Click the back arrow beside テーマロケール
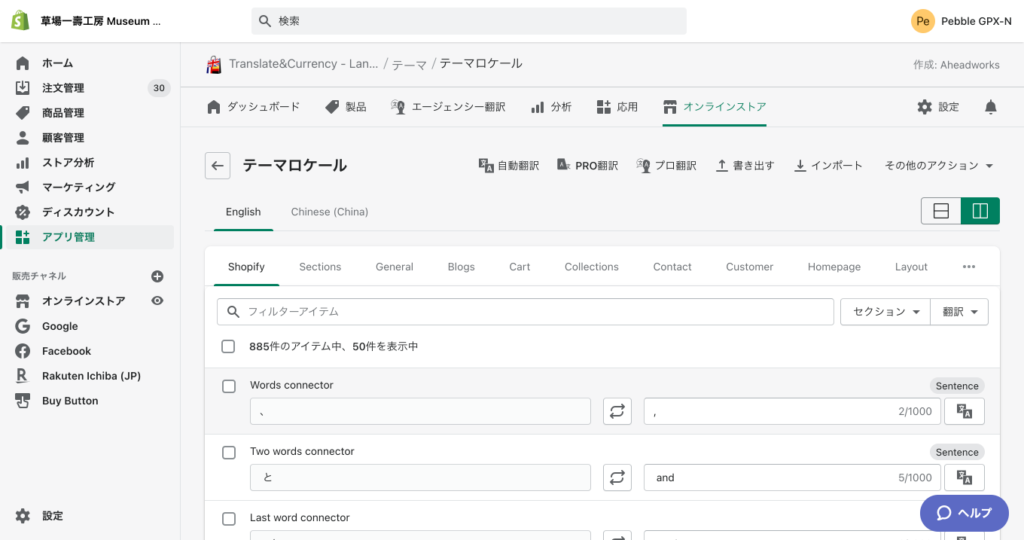This screenshot has width=1024, height=540. tap(218, 166)
